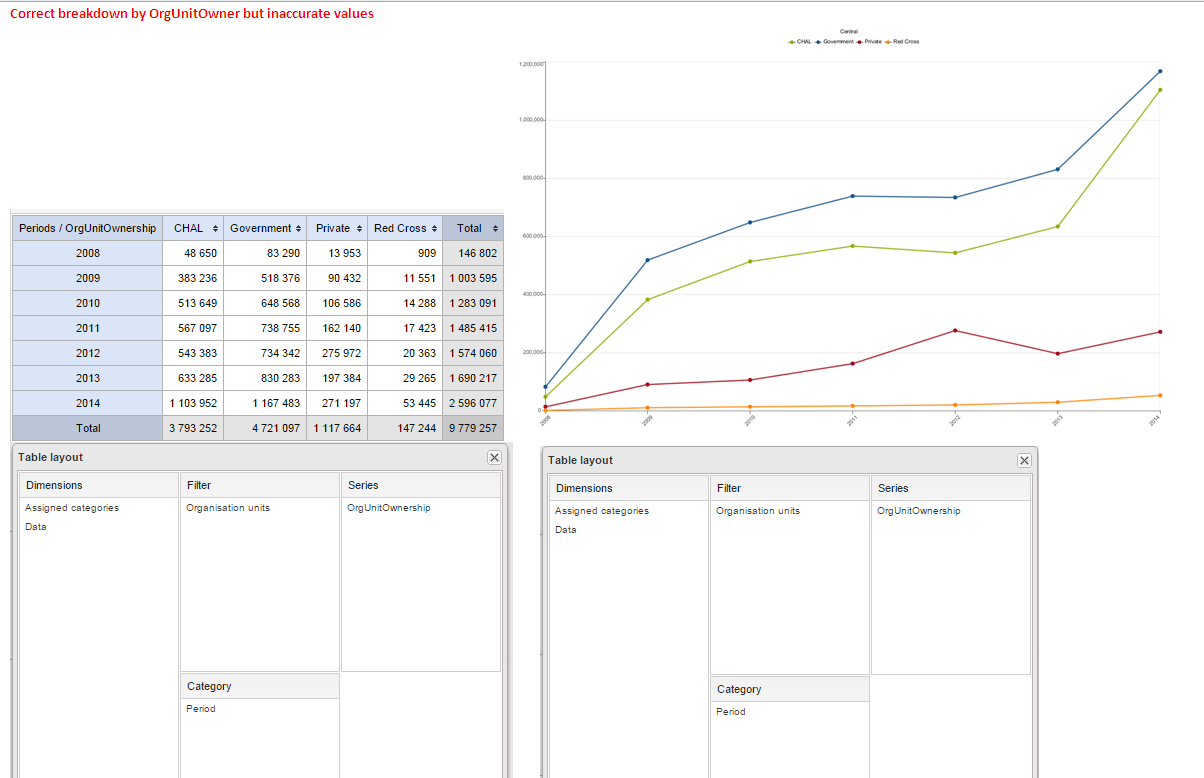Image resolution: width=1204 pixels, height=778 pixels.
Task: Select Assigned categories in pivot table's layout dialog
Action: 72,508
